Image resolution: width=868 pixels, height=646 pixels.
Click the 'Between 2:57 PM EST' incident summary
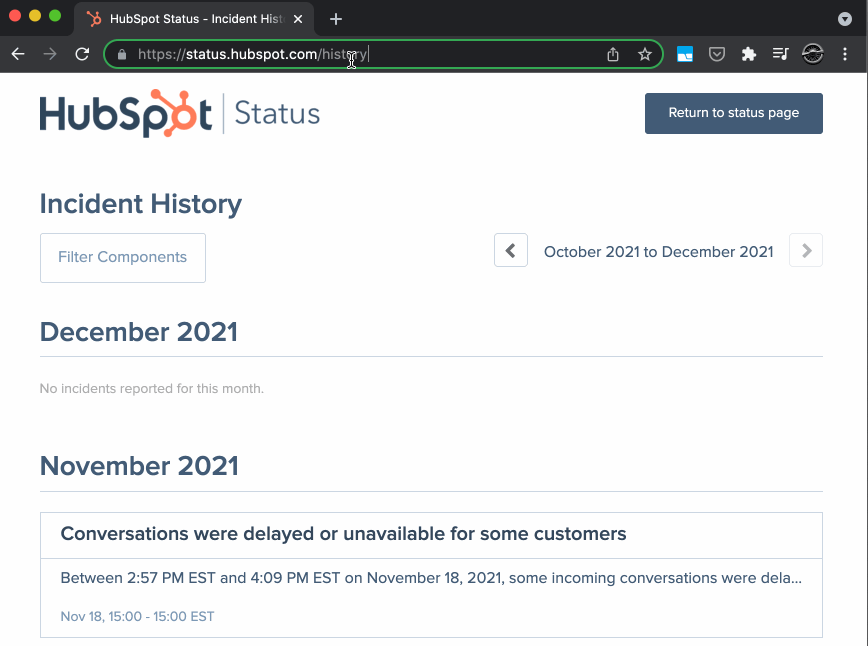coord(431,578)
